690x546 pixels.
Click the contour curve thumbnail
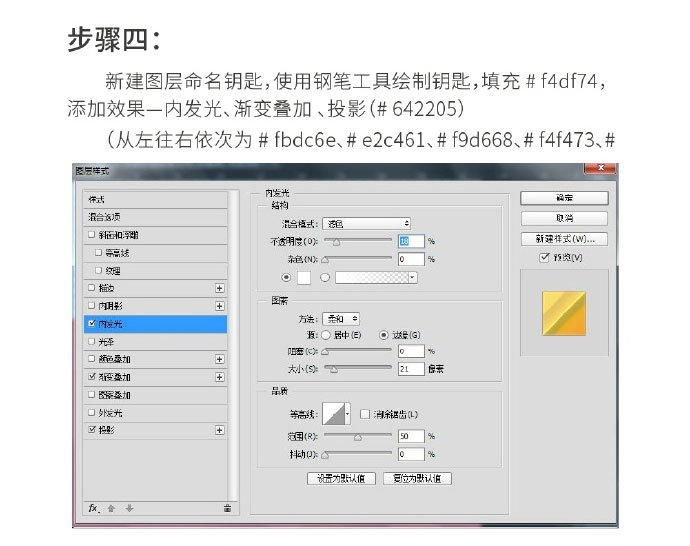coord(334,414)
